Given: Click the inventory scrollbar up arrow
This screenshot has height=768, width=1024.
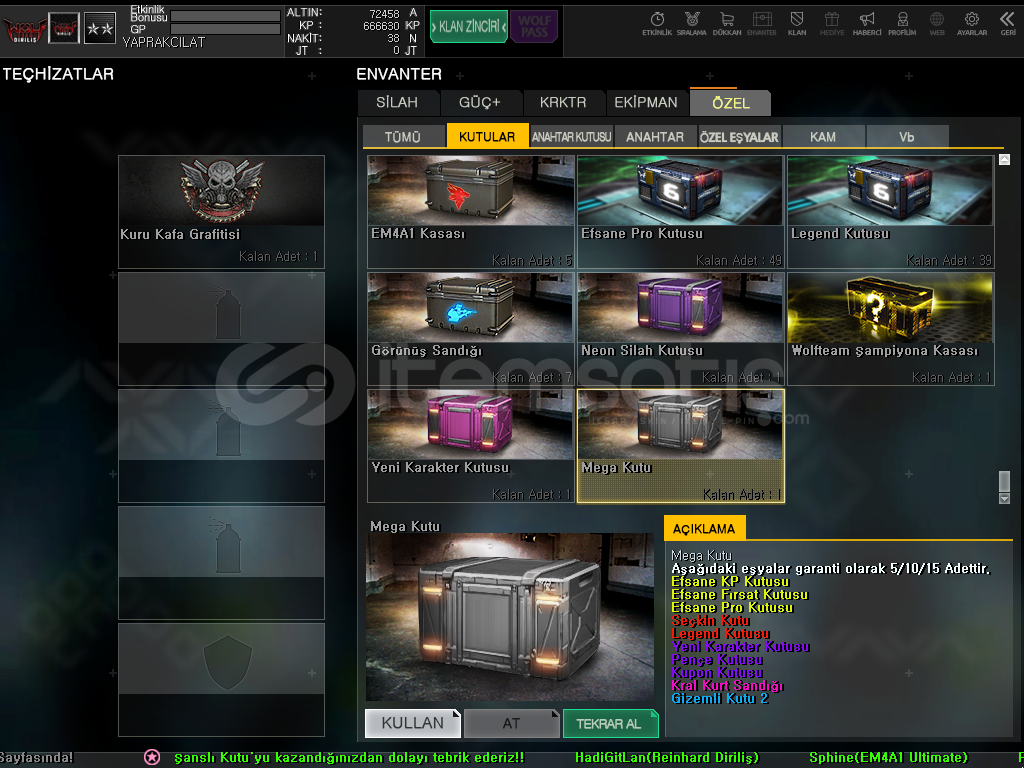Looking at the screenshot, I should 1004,159.
